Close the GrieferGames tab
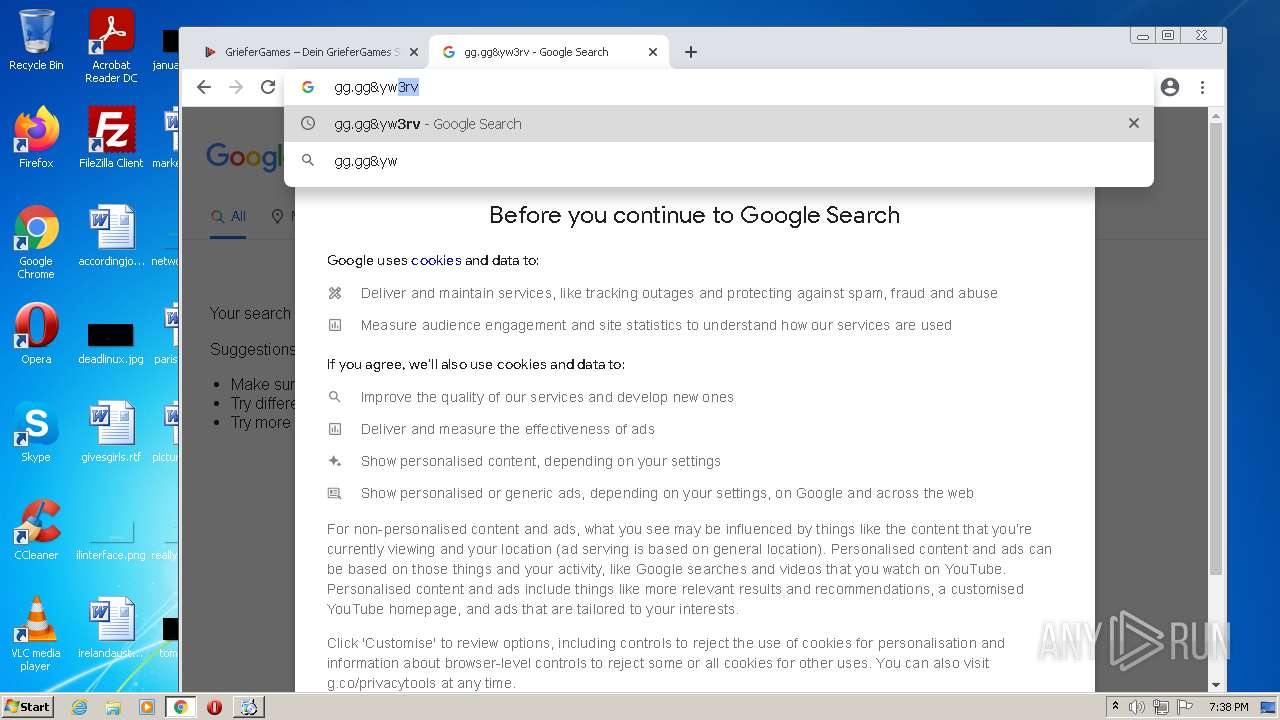 (x=414, y=52)
